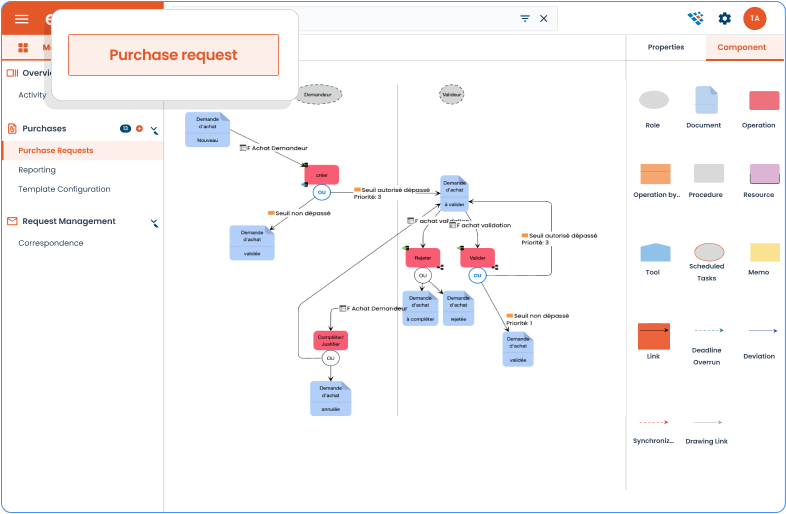The width and height of the screenshot is (786, 514).
Task: Select the Demande d'achat rejetée document
Action: [x=459, y=308]
